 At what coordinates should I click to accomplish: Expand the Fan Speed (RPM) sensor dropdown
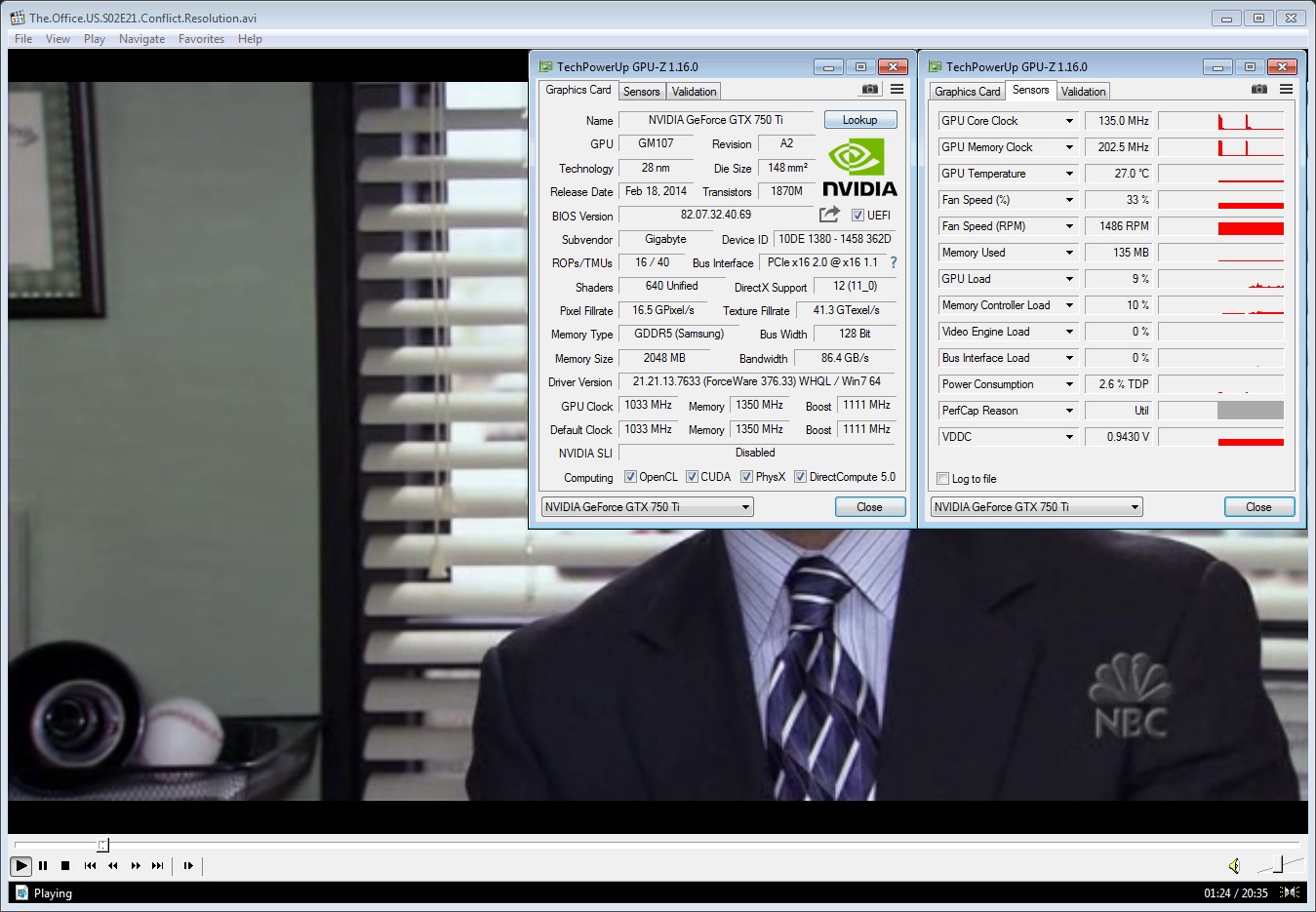click(x=1069, y=226)
